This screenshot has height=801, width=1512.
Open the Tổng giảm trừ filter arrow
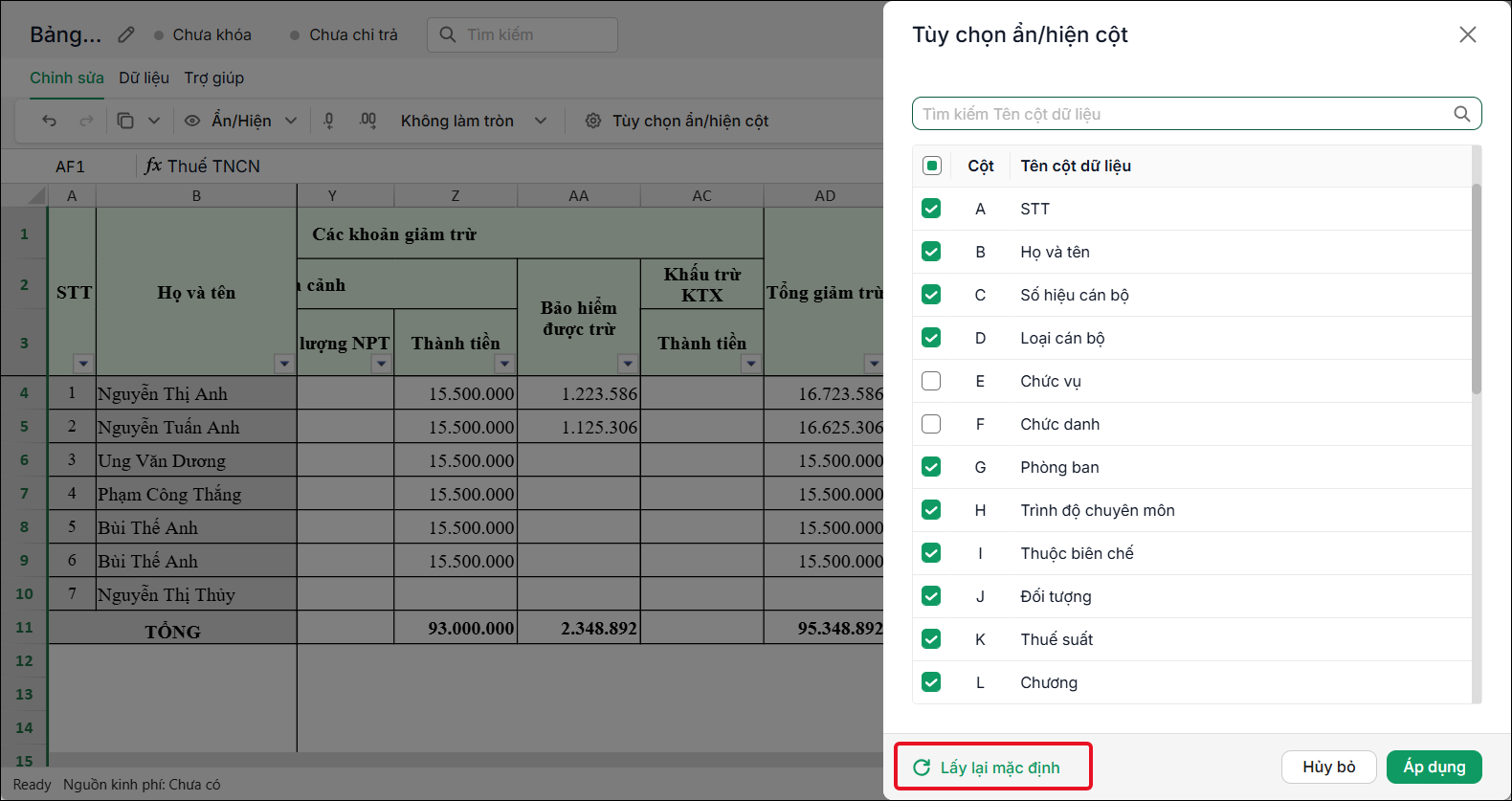tap(874, 364)
